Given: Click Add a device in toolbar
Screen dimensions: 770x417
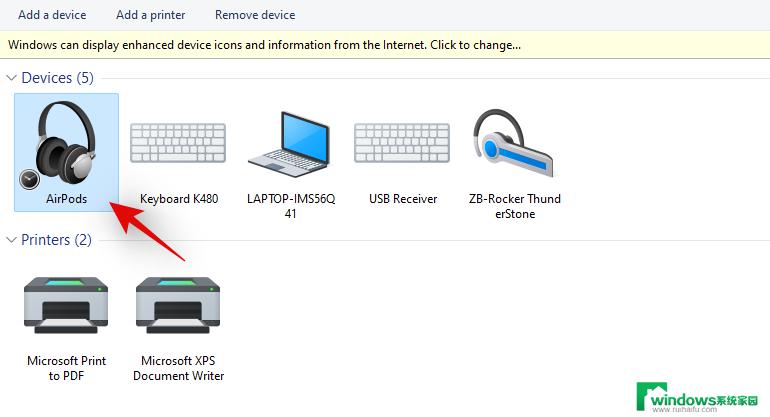Looking at the screenshot, I should (52, 15).
